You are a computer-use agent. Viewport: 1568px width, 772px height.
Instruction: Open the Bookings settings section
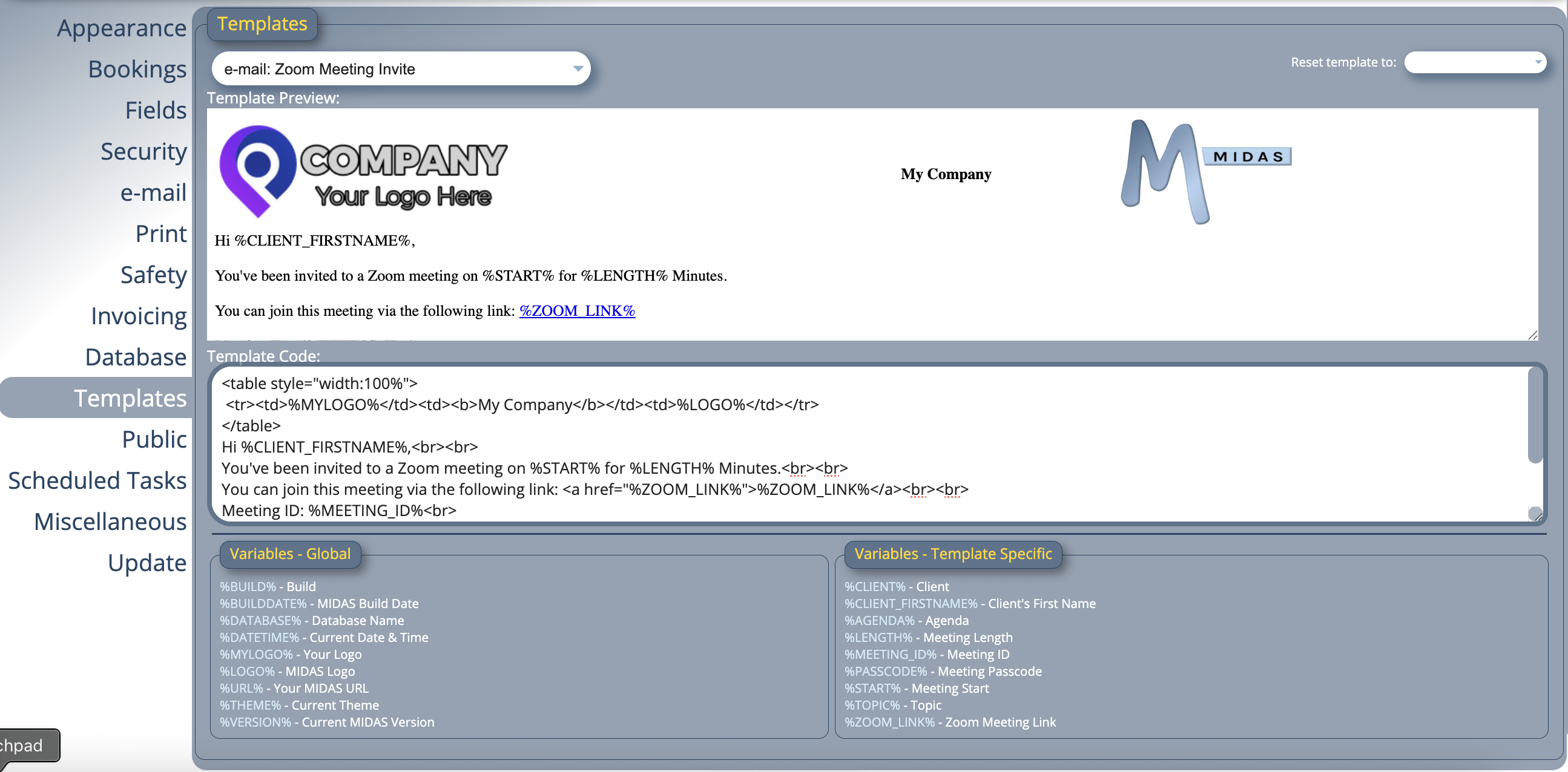[x=137, y=70]
